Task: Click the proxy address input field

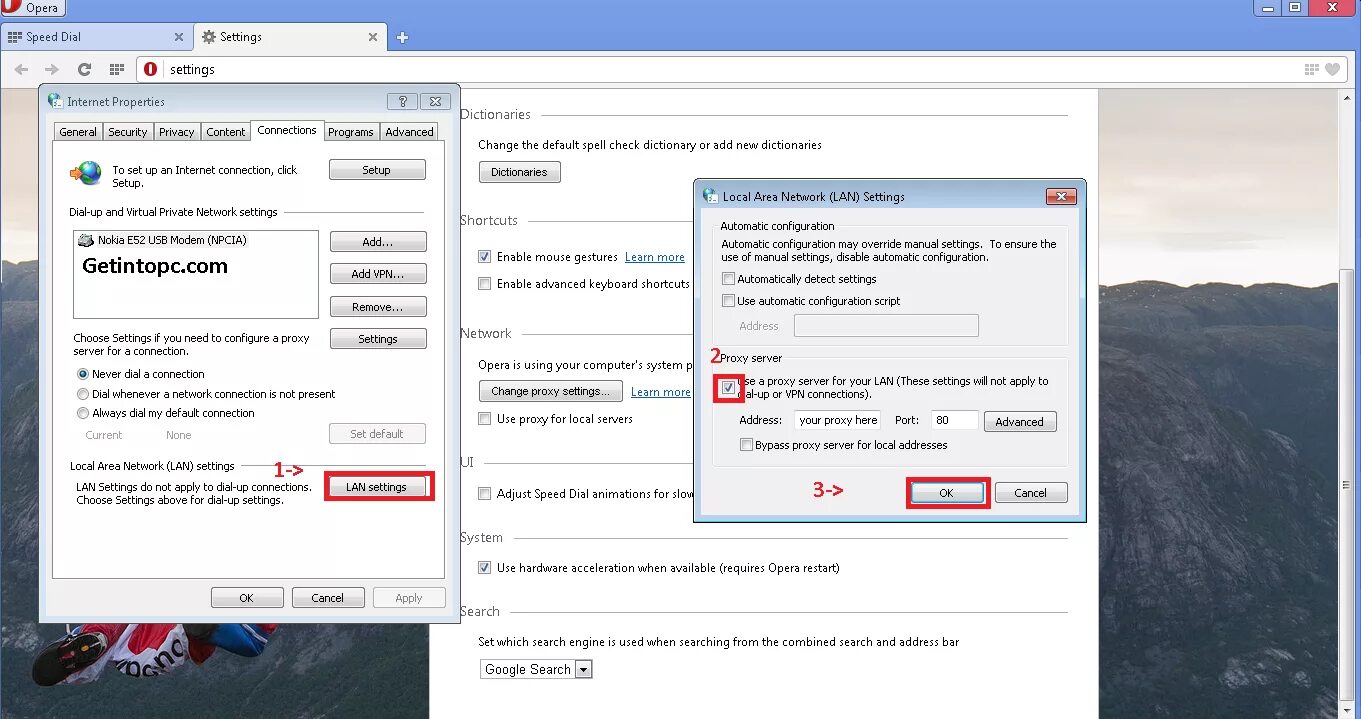Action: [837, 420]
